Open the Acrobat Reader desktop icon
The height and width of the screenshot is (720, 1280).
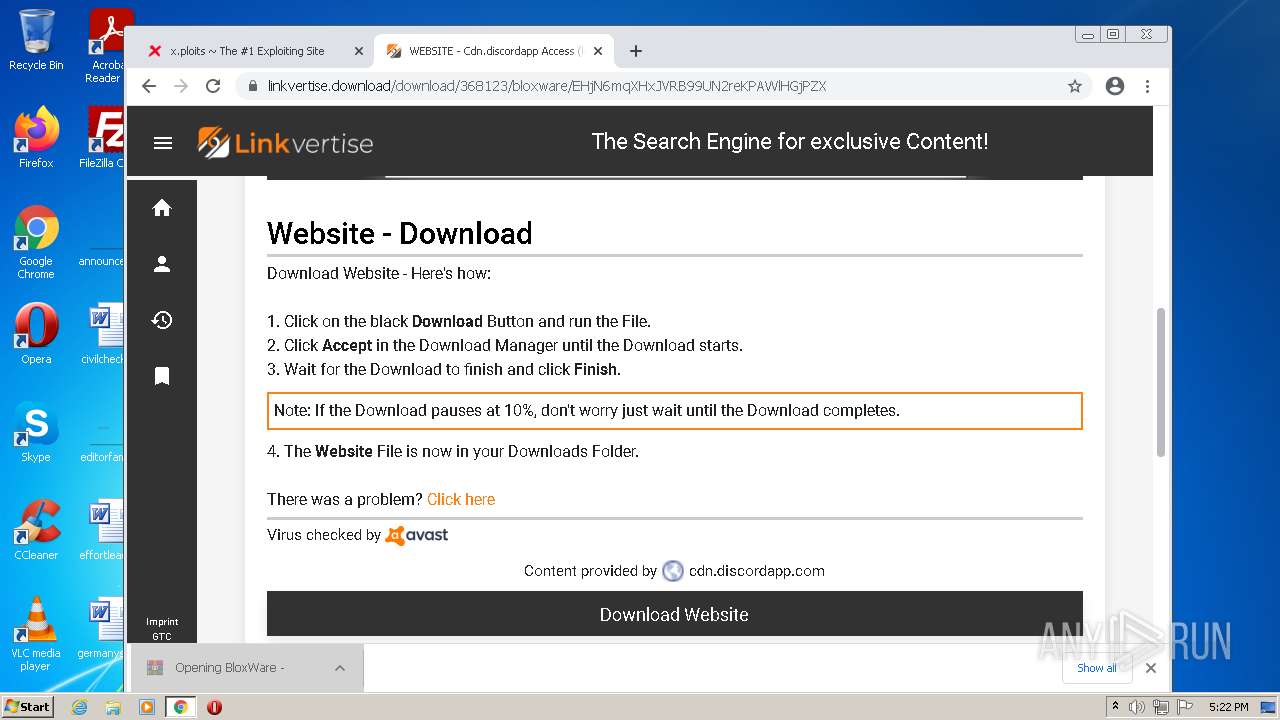point(106,46)
